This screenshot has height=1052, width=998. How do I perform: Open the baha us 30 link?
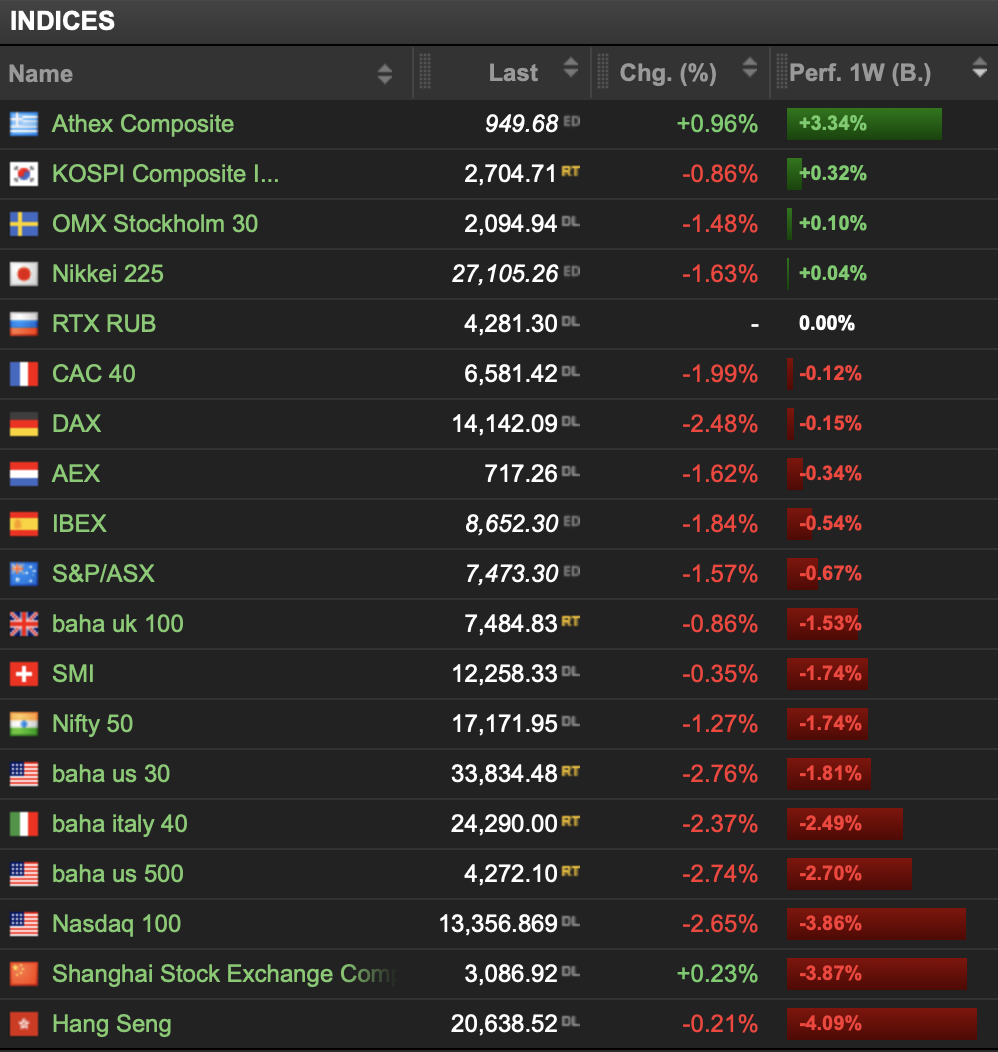(111, 774)
